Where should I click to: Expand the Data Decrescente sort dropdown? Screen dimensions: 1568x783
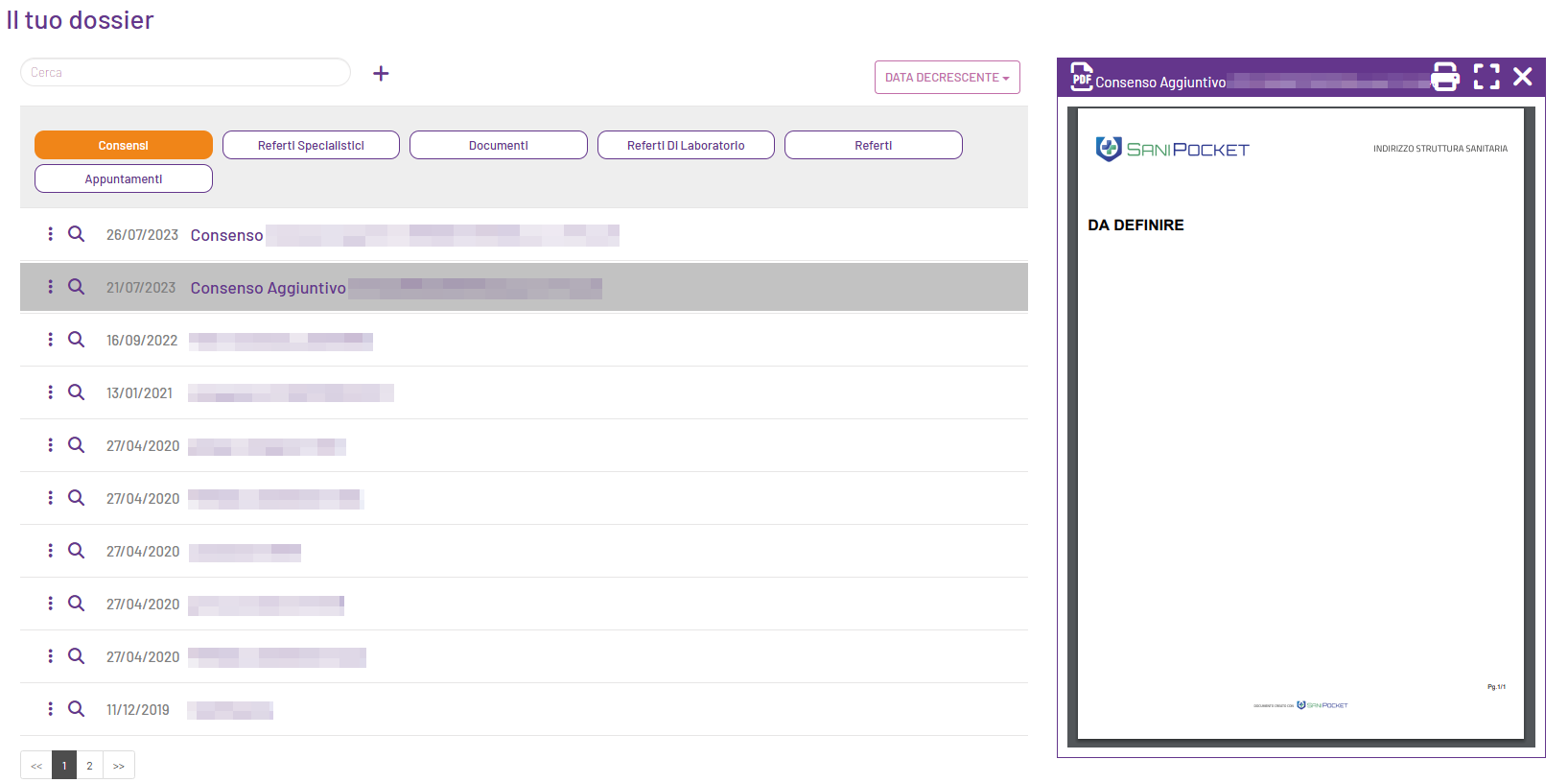[947, 78]
